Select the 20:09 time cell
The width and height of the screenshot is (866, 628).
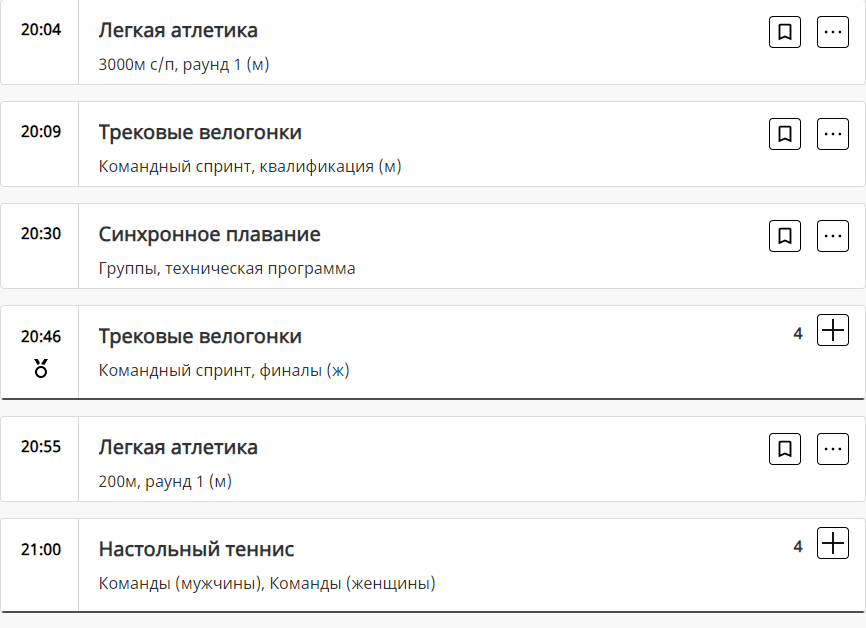pos(41,131)
